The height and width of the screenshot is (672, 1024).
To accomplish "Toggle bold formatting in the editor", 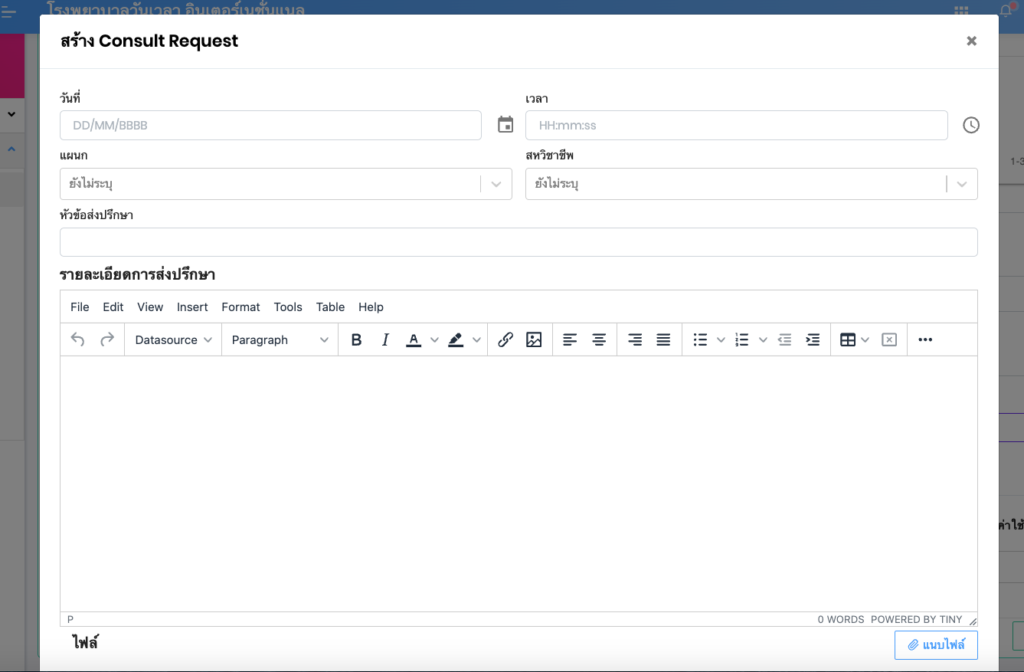I will coord(356,340).
